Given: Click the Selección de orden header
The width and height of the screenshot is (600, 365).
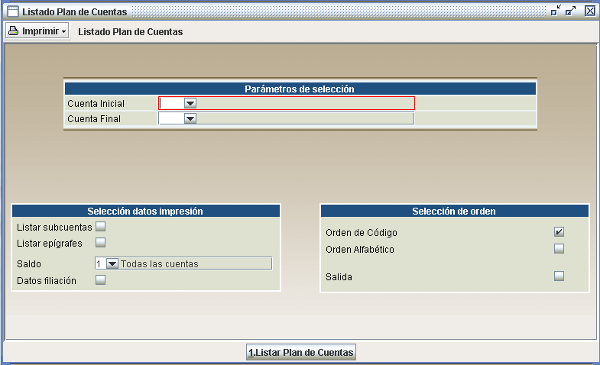Looking at the screenshot, I should click(x=454, y=211).
